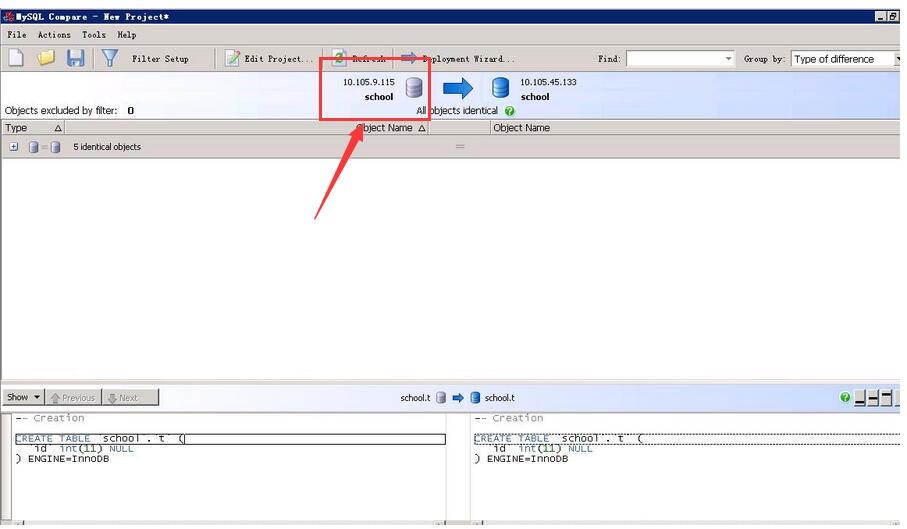Viewport: 907px width, 529px height.
Task: Click the Next difference button
Action: pyautogui.click(x=130, y=397)
